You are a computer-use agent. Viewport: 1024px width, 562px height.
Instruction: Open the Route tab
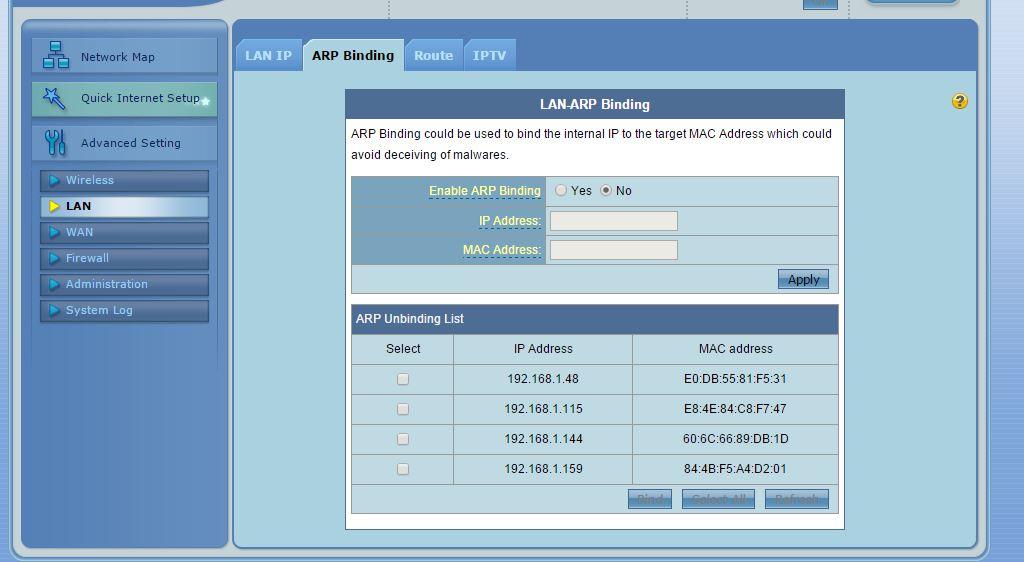click(434, 55)
